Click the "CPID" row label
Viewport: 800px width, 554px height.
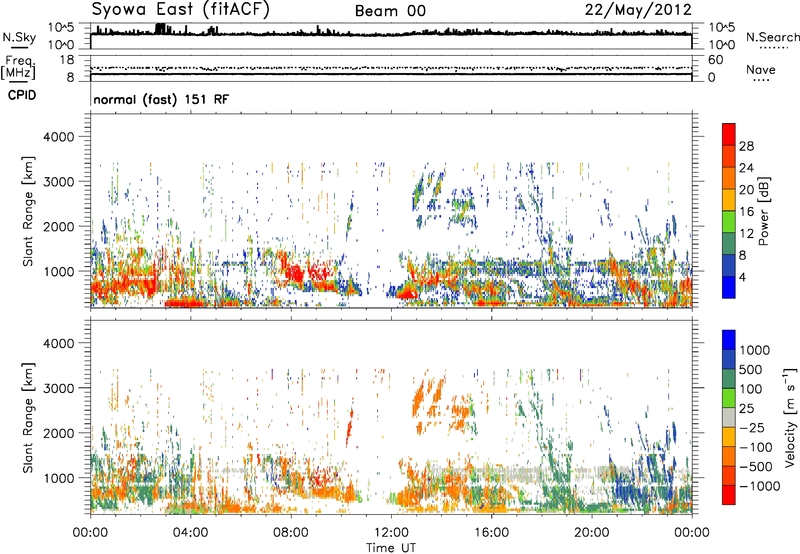pos(22,95)
